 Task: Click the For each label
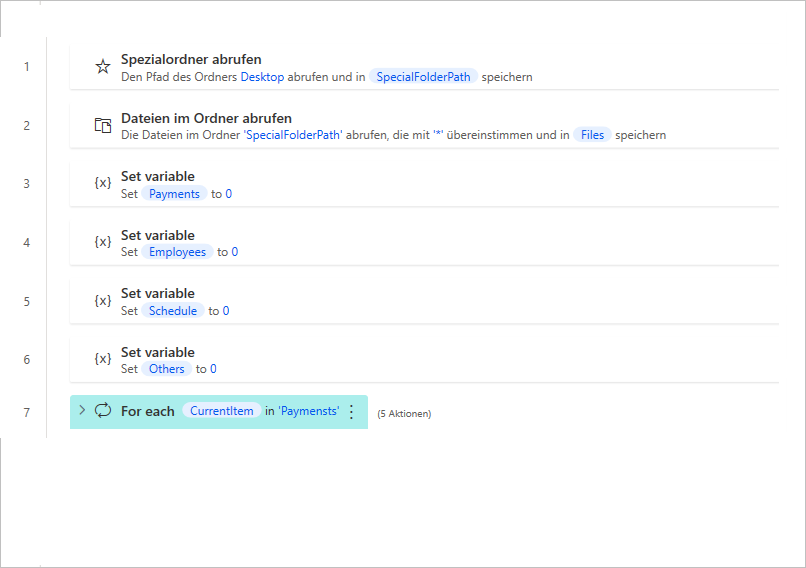tap(148, 411)
